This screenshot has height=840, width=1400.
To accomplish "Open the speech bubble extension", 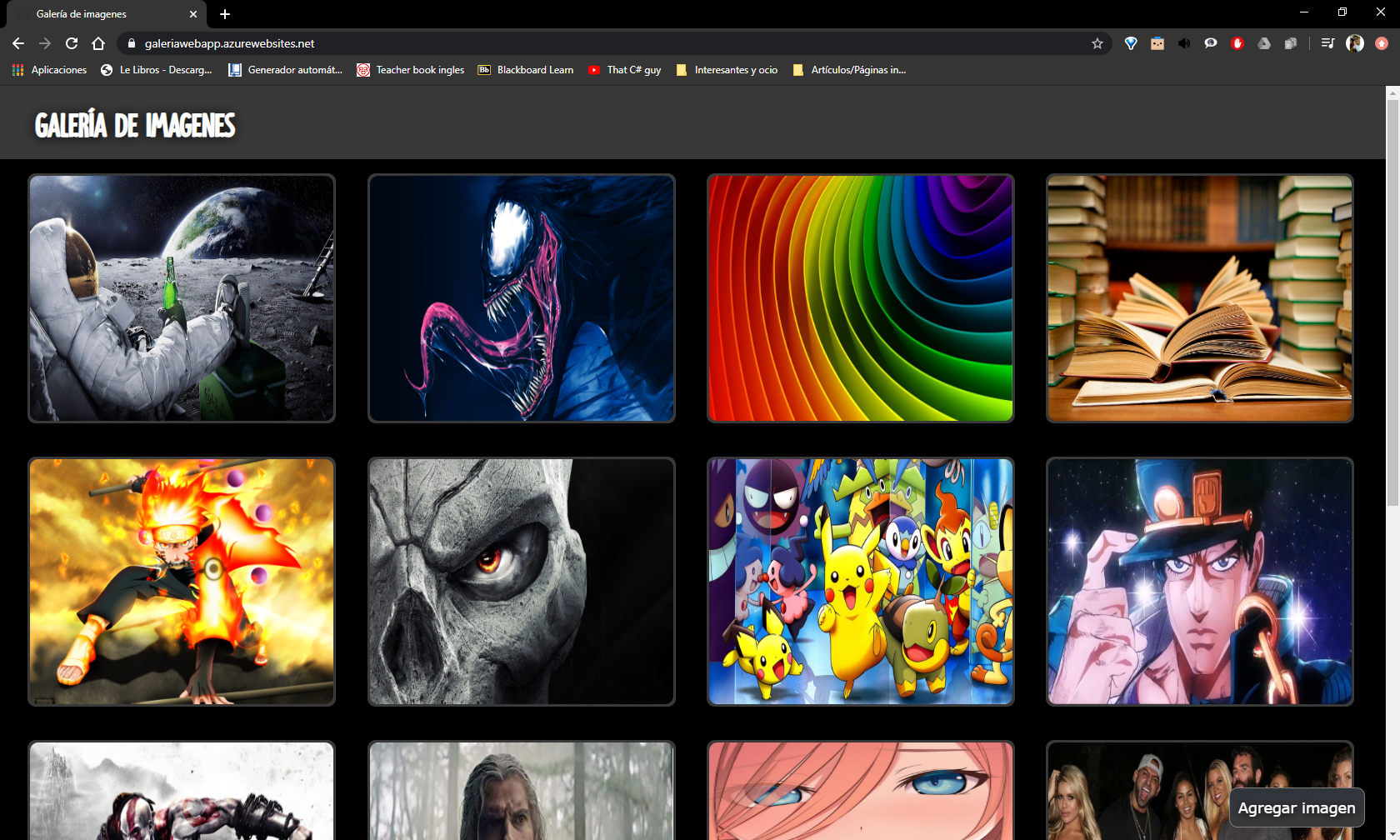I will coord(1211,43).
